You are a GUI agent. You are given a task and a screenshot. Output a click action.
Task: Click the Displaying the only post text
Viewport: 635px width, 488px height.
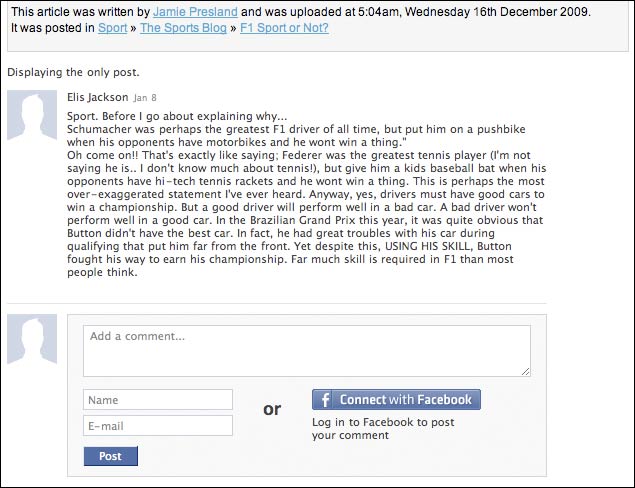[73, 72]
